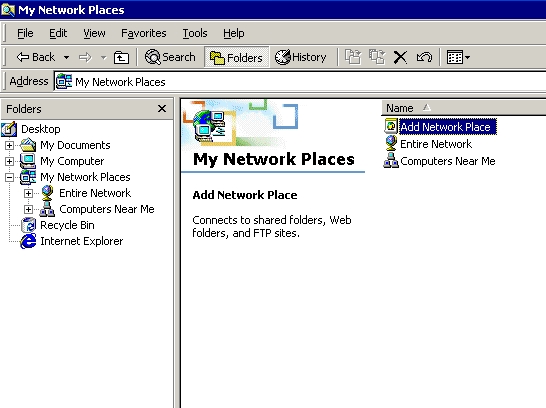Open the Edit menu

(x=58, y=33)
